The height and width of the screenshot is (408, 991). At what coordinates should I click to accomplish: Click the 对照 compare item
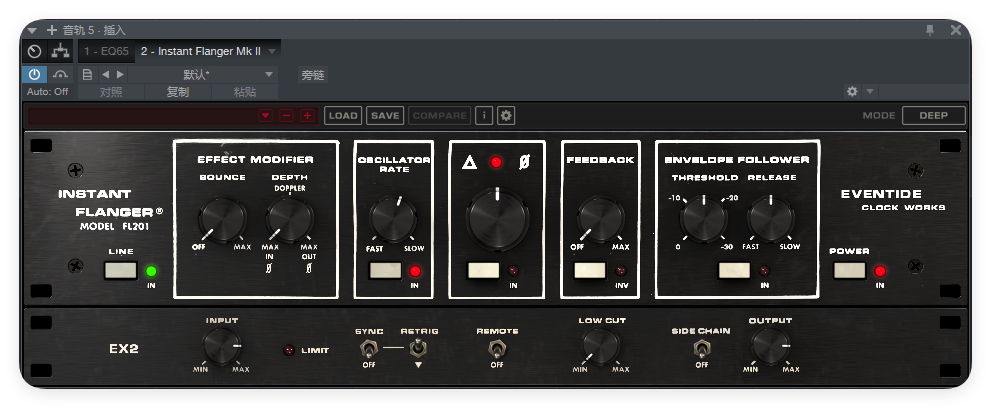111,92
